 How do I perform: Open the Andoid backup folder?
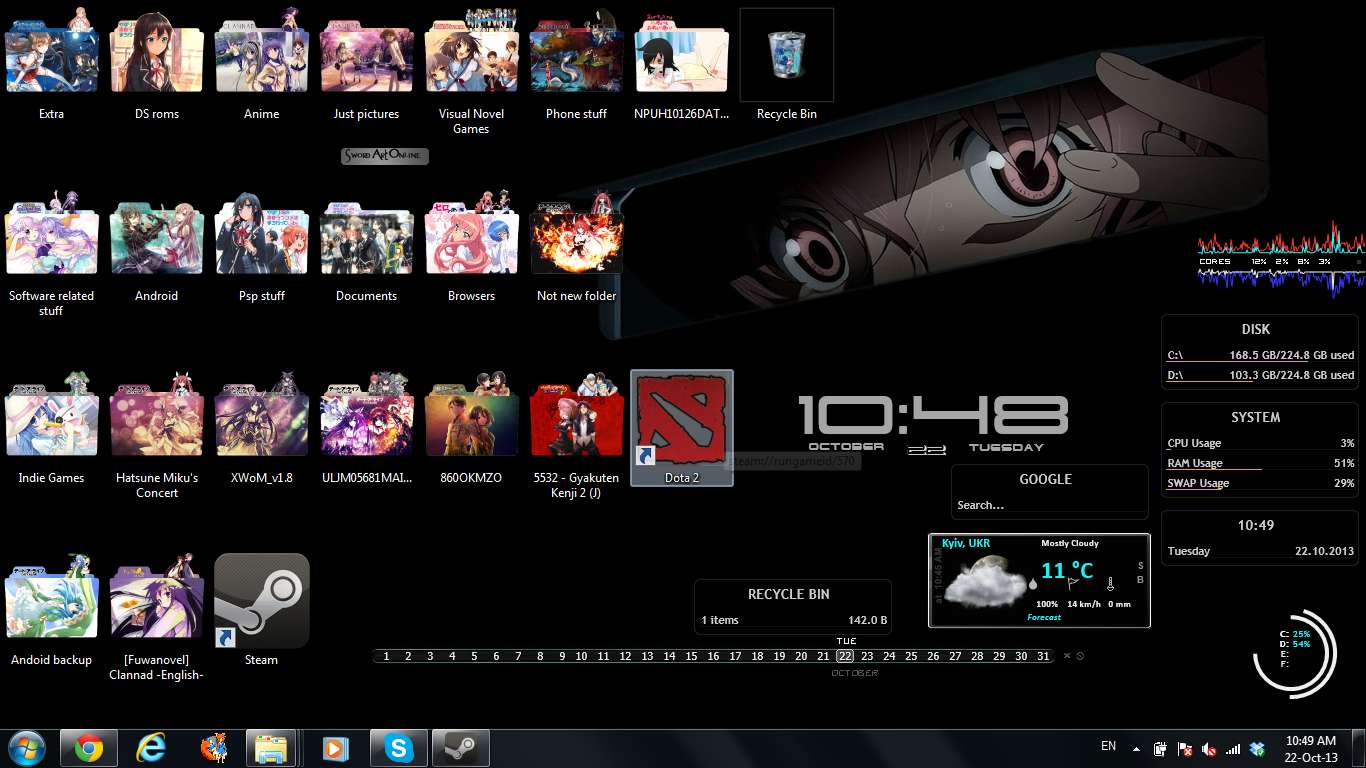[52, 596]
